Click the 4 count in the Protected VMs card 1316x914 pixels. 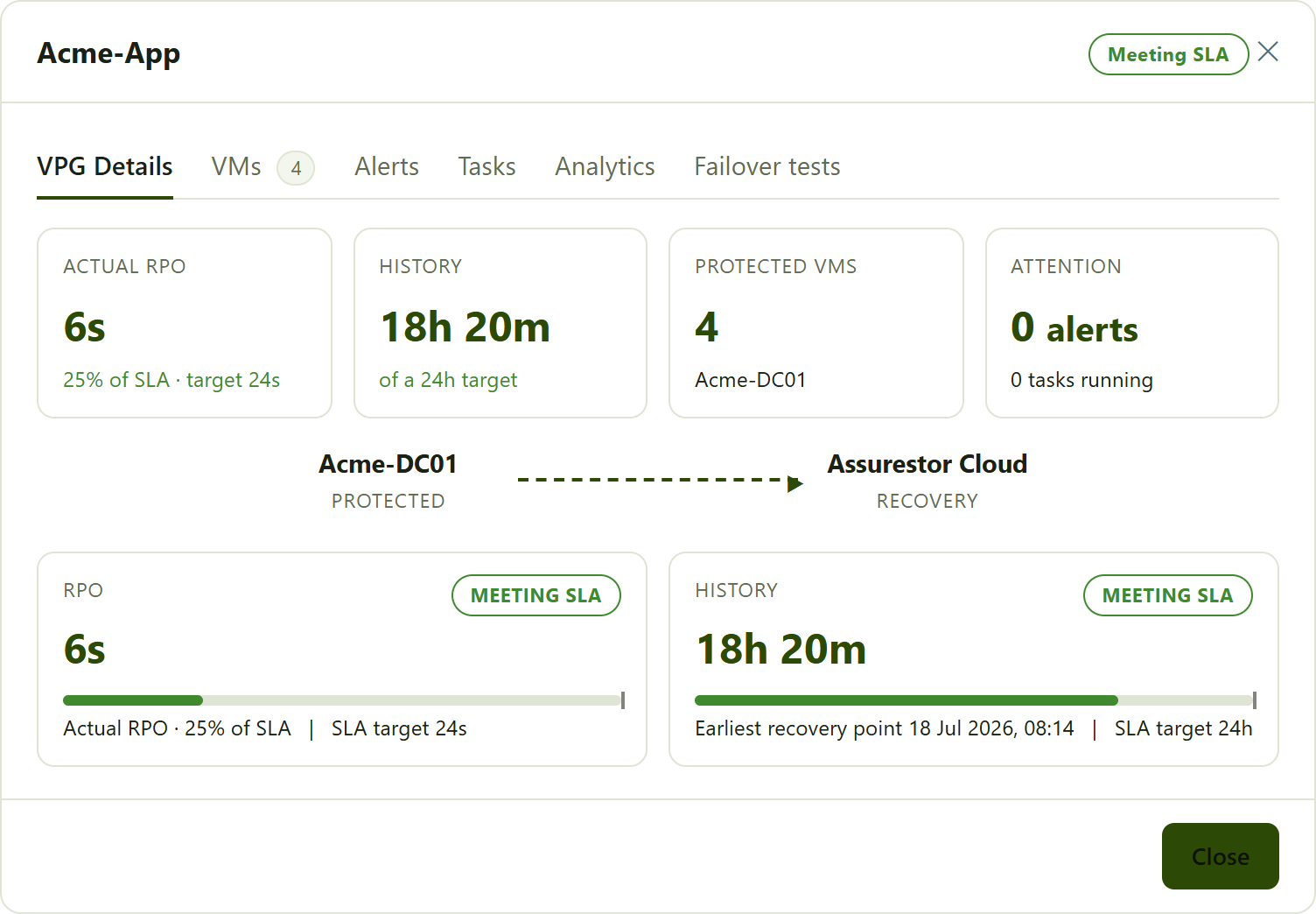707,327
